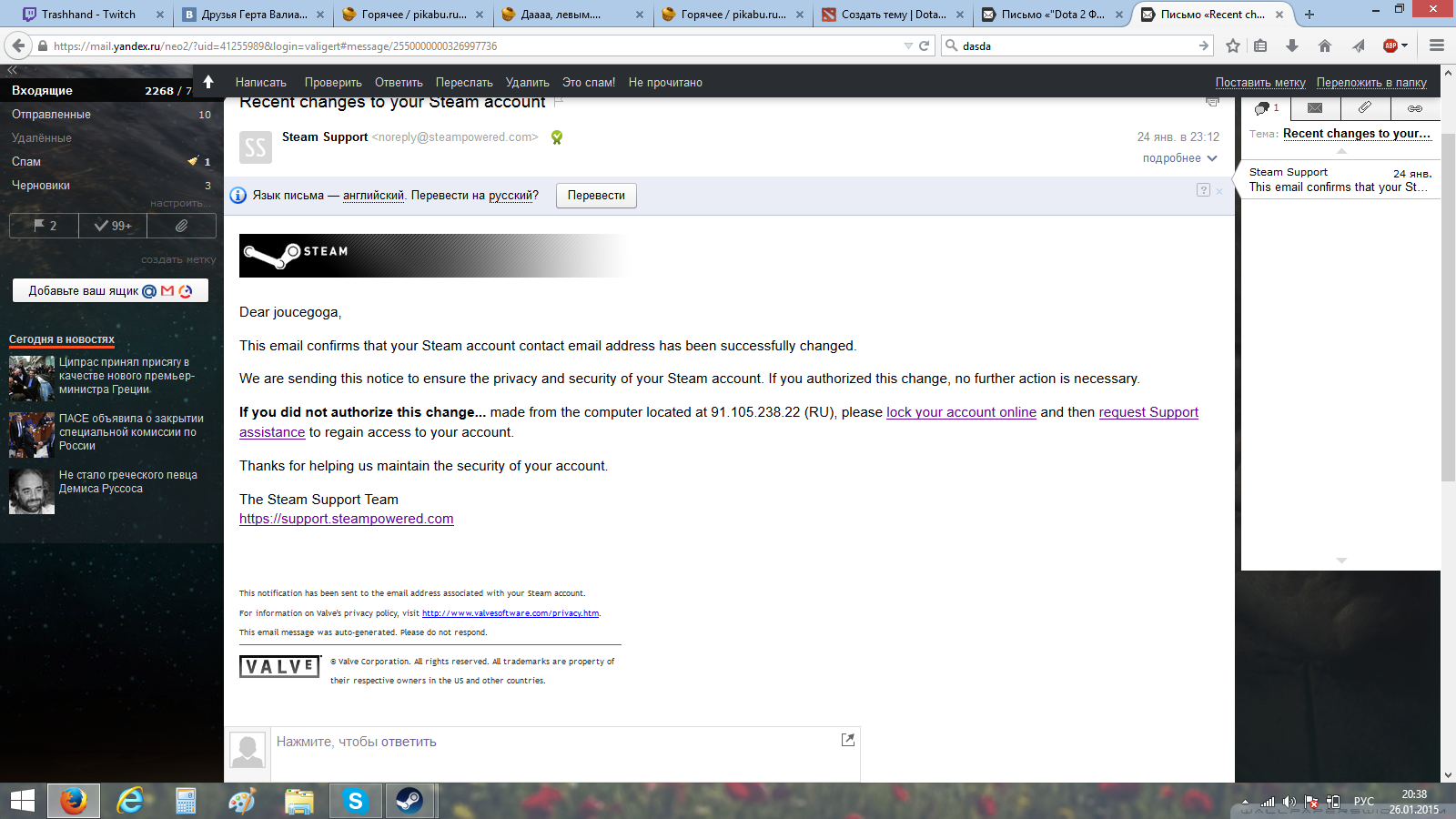This screenshot has width=1456, height=819.
Task: Open Steam from Windows taskbar
Action: coord(409,801)
